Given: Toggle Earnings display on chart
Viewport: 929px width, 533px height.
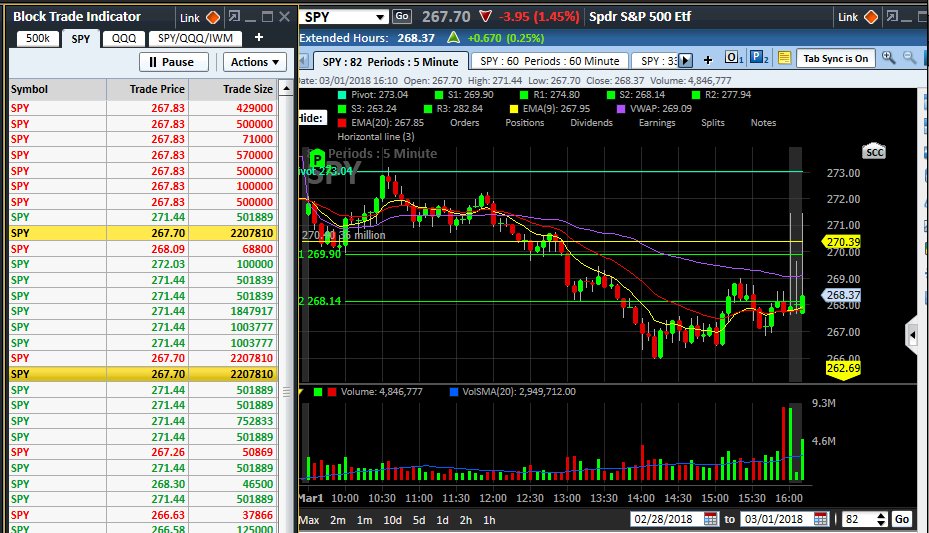Looking at the screenshot, I should [x=656, y=123].
